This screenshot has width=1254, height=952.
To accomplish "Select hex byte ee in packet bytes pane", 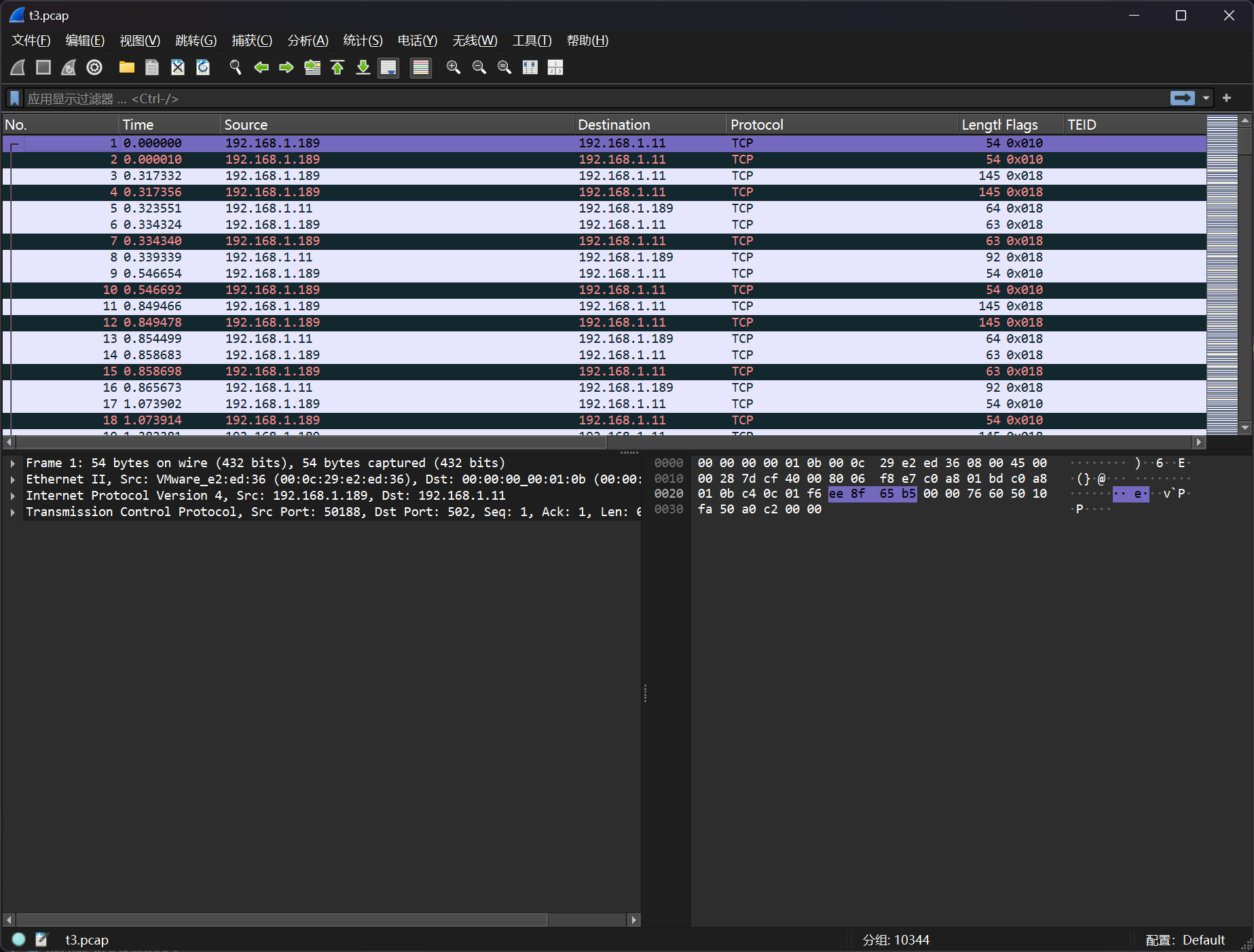I will 836,494.
